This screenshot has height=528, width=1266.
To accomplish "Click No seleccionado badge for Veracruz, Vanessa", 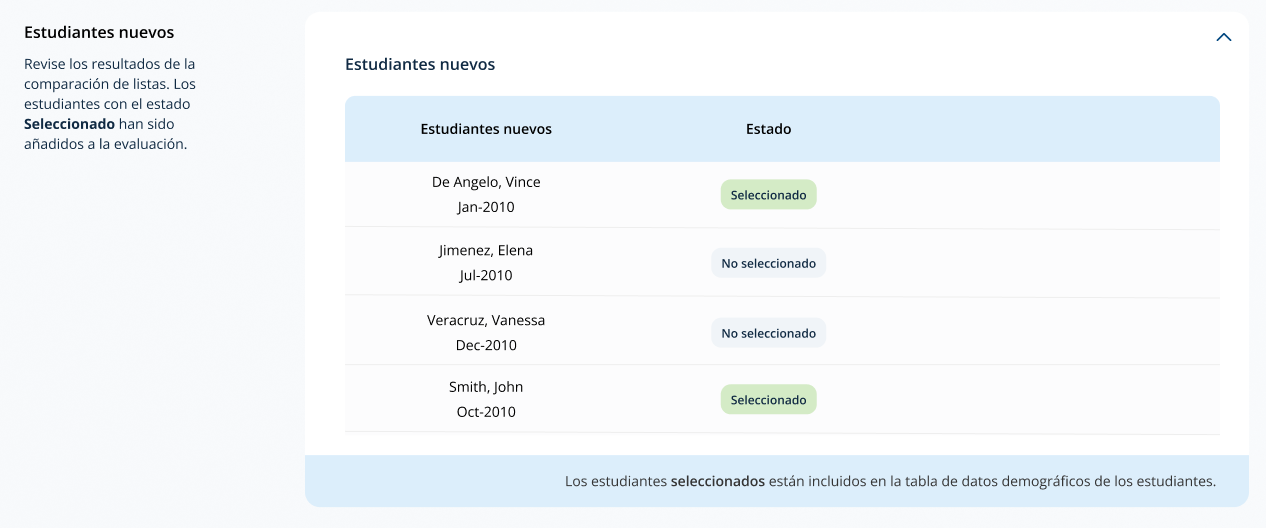I will (x=768, y=333).
